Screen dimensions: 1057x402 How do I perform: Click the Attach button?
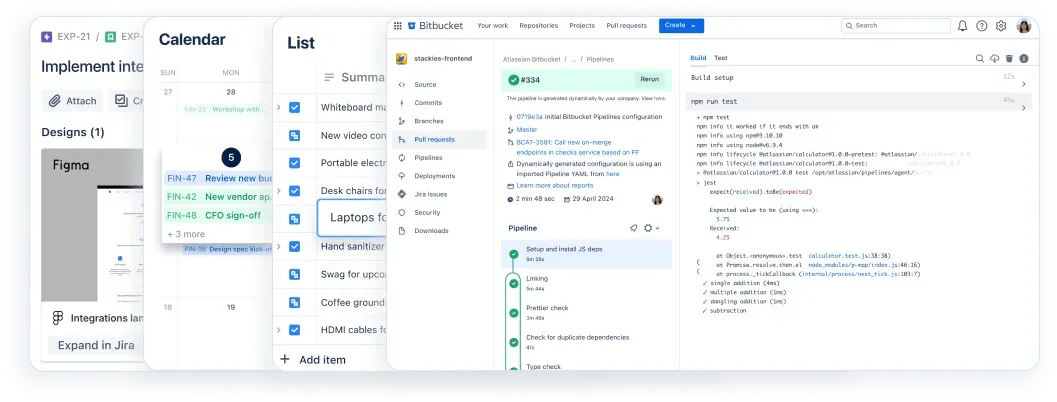click(73, 101)
